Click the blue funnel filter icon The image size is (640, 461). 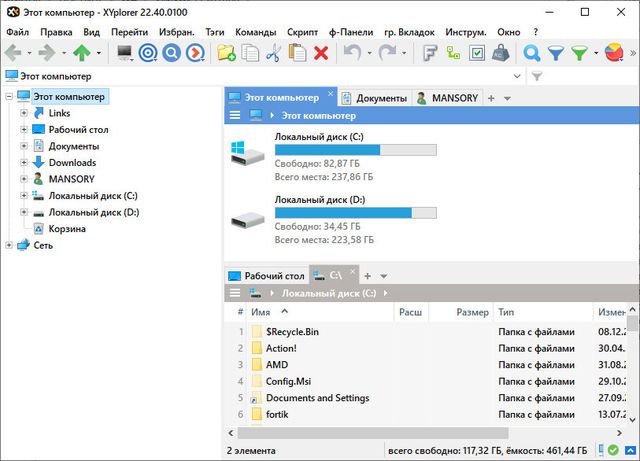[x=556, y=53]
